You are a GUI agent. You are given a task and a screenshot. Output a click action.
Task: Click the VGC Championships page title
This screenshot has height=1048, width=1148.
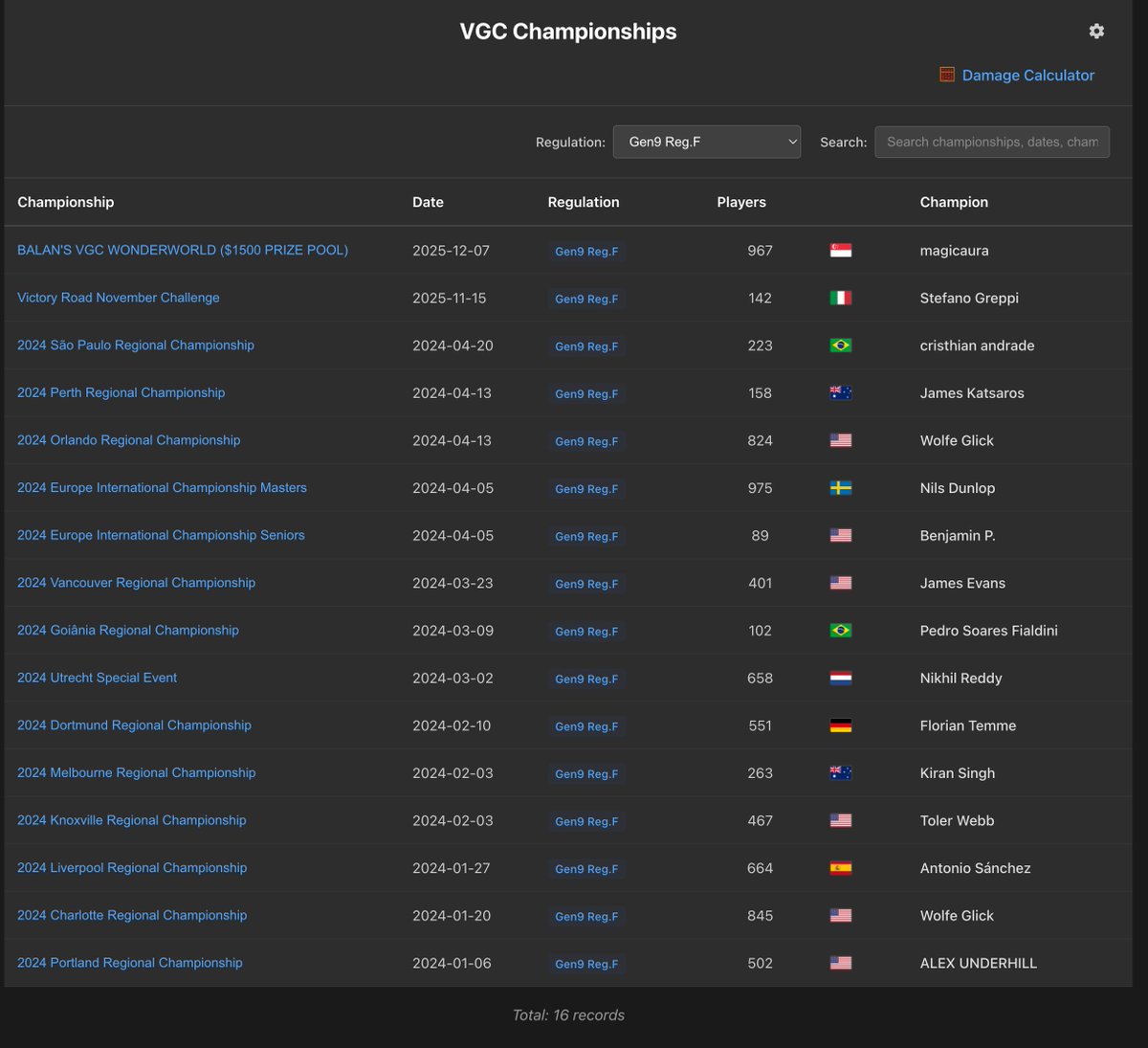568,31
